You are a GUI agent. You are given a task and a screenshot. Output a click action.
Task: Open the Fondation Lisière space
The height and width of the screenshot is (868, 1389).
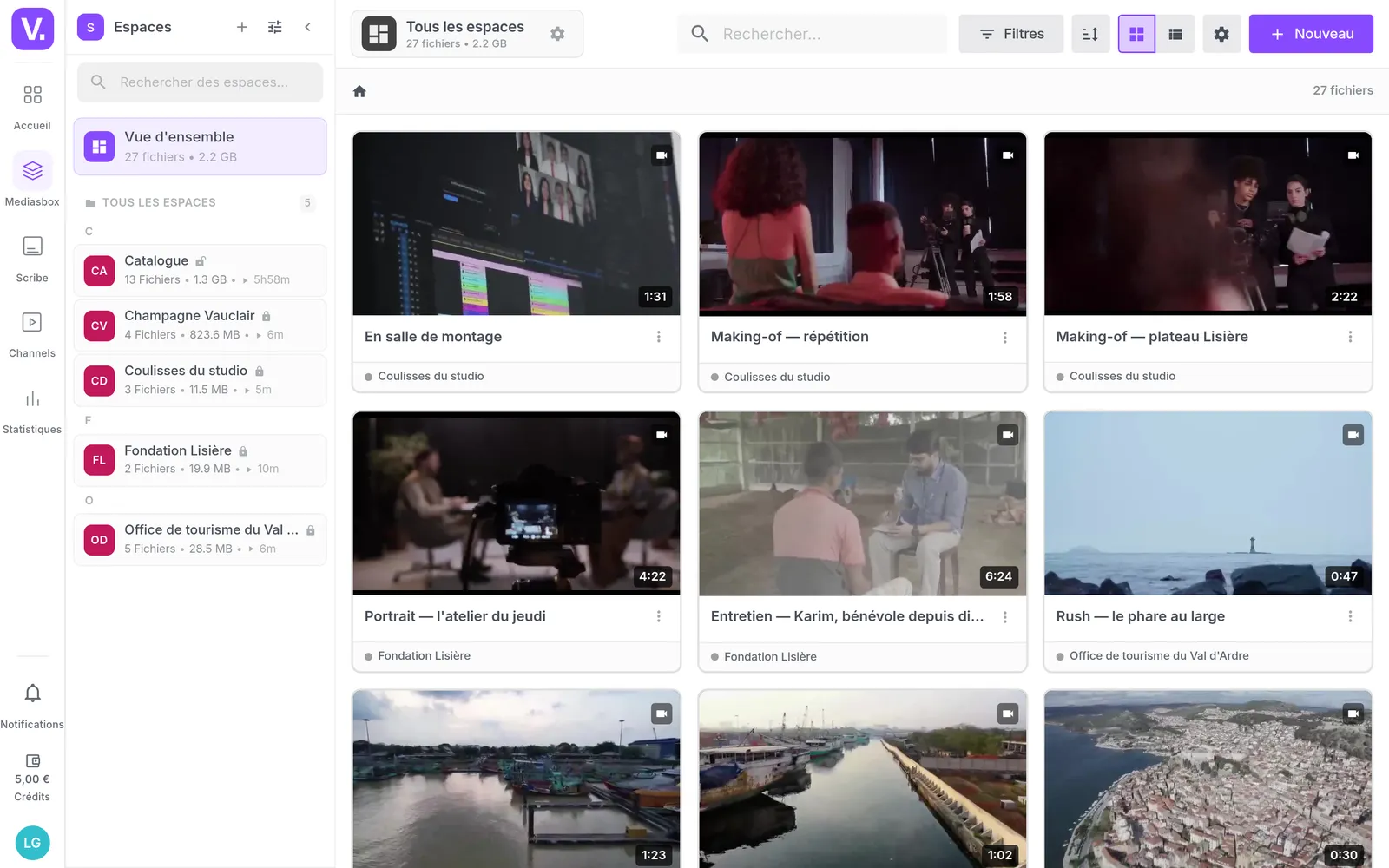point(200,459)
